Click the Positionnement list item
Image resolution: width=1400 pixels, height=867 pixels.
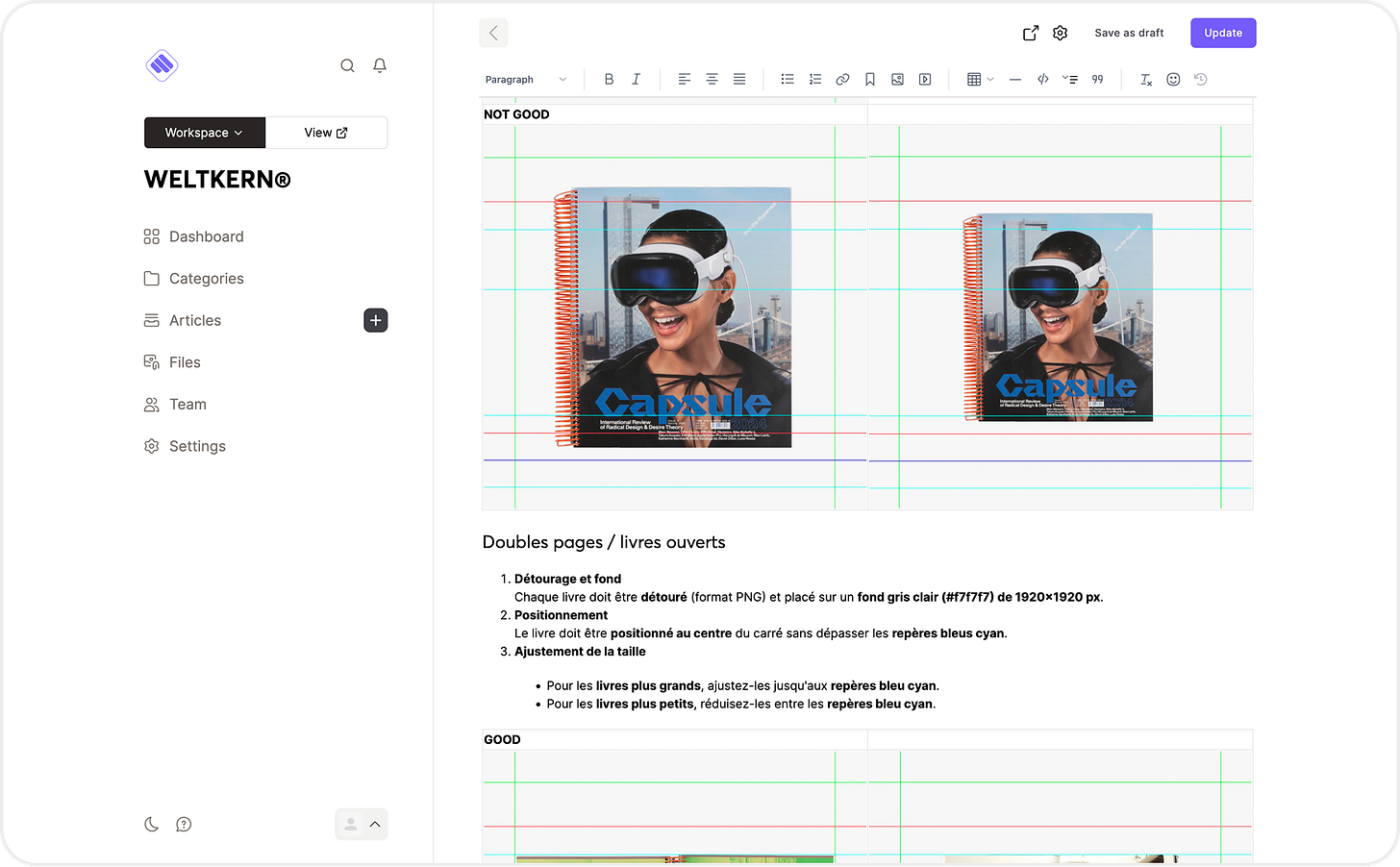coord(561,615)
